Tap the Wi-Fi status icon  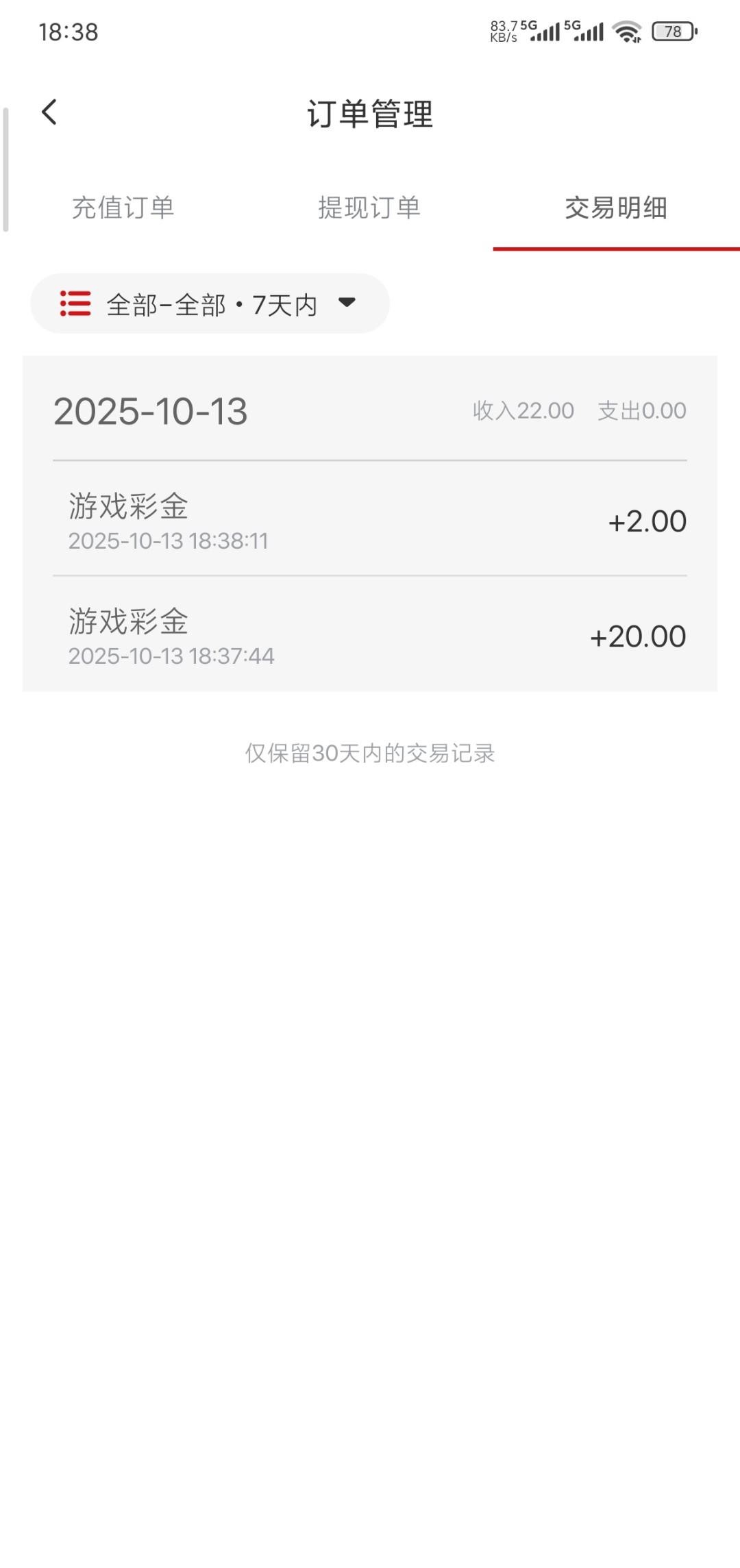[x=626, y=32]
